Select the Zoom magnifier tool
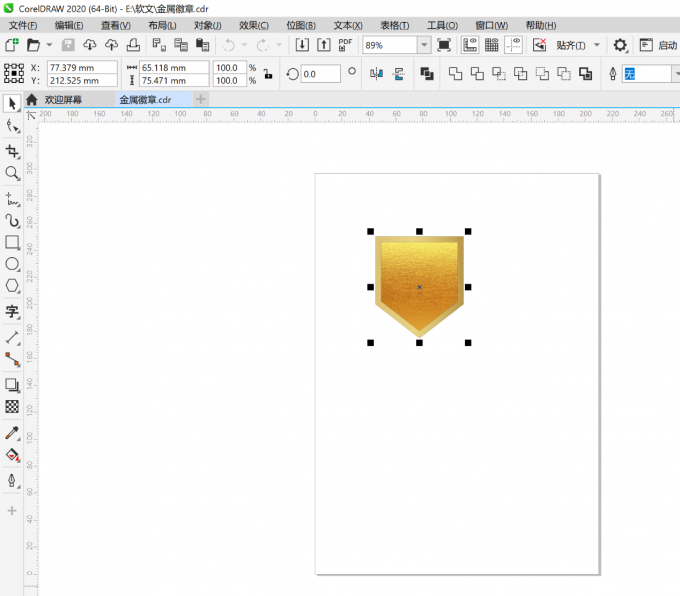Viewport: 680px width, 596px height. pyautogui.click(x=12, y=174)
